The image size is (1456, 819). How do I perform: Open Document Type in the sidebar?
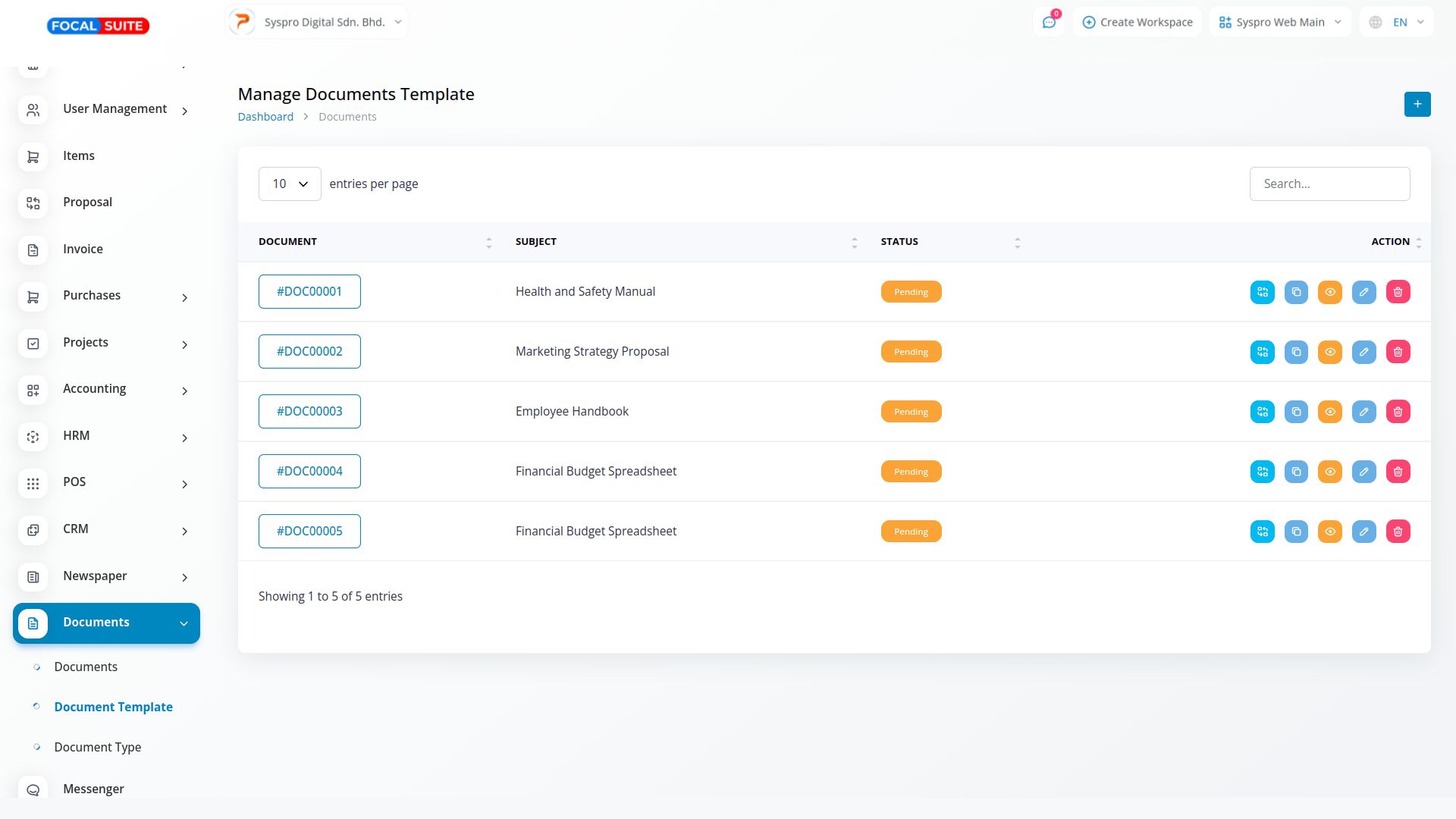pos(98,747)
